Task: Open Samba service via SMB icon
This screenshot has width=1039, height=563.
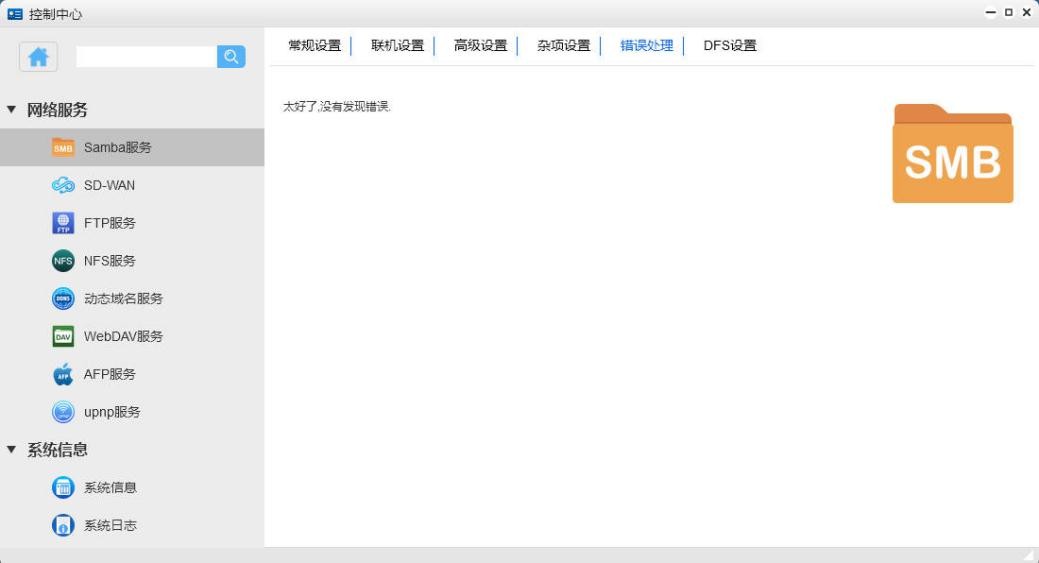Action: point(63,147)
